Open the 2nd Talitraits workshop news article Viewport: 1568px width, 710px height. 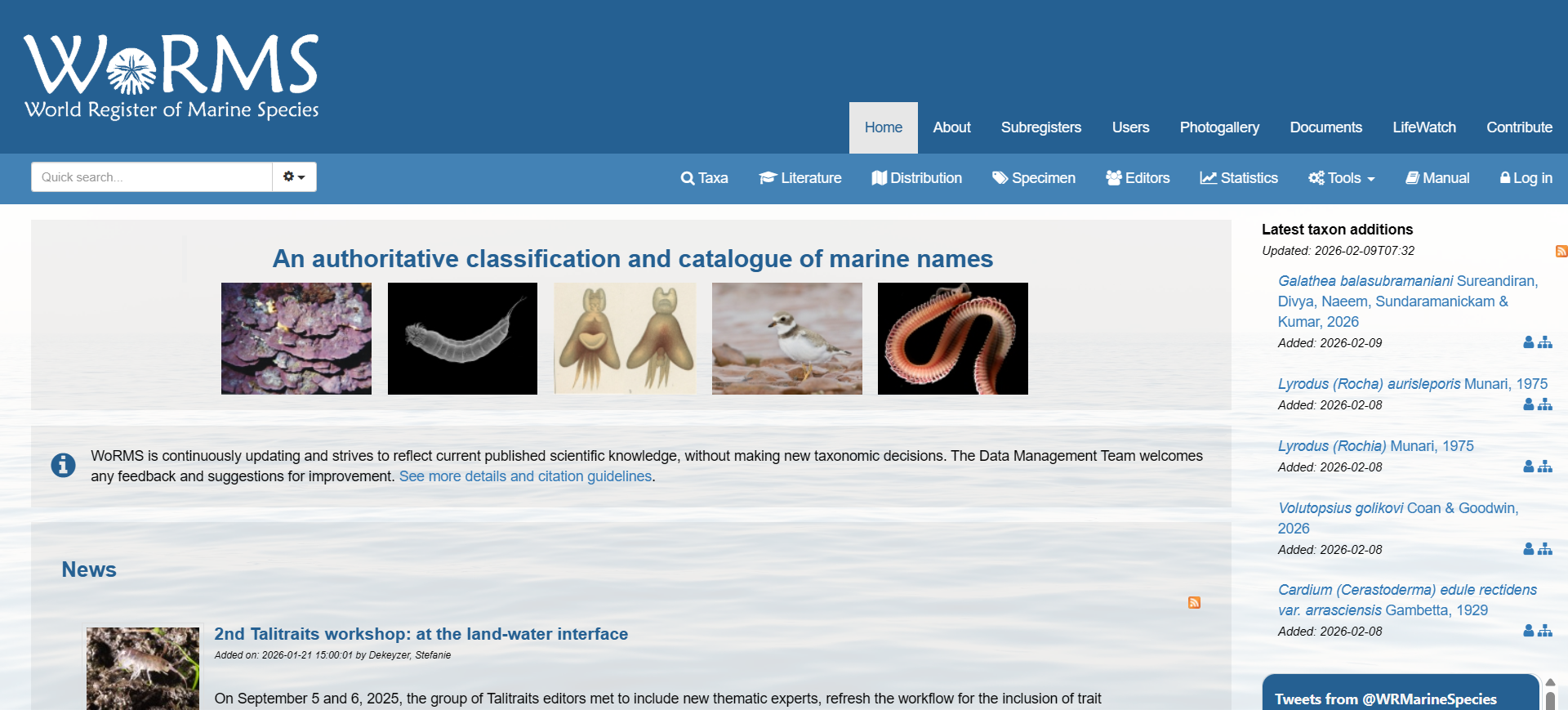[421, 634]
